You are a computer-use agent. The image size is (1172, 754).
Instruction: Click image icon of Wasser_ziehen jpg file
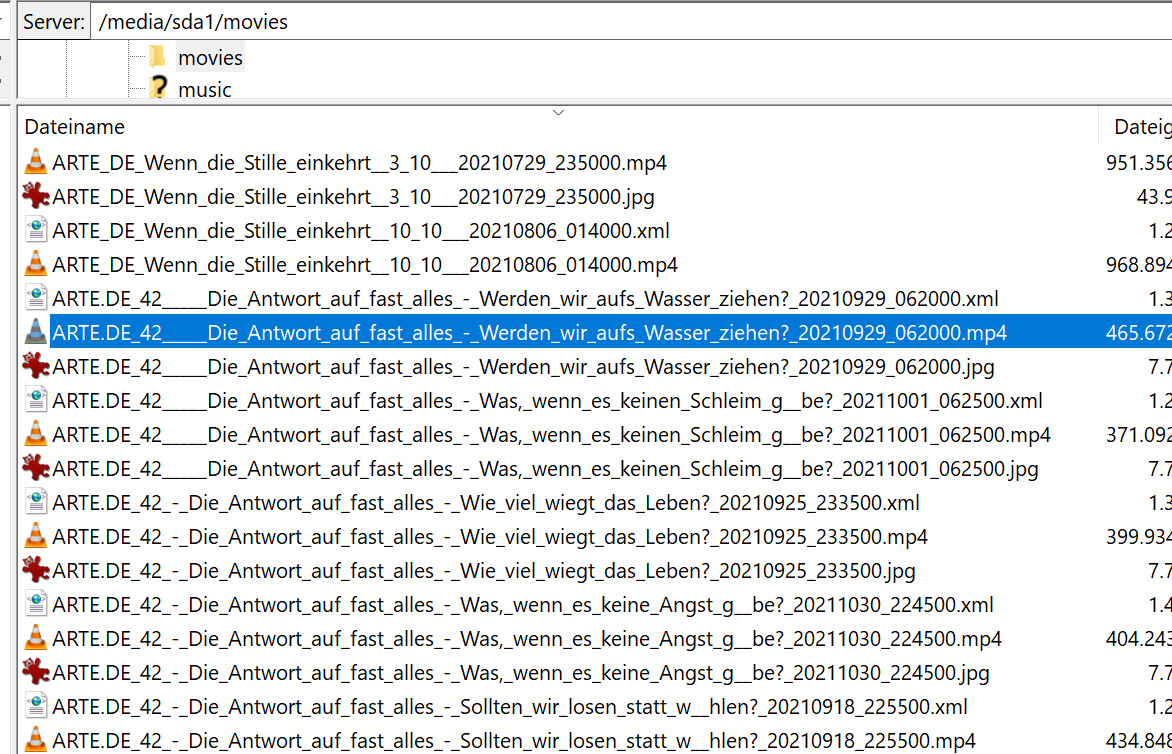[x=36, y=366]
